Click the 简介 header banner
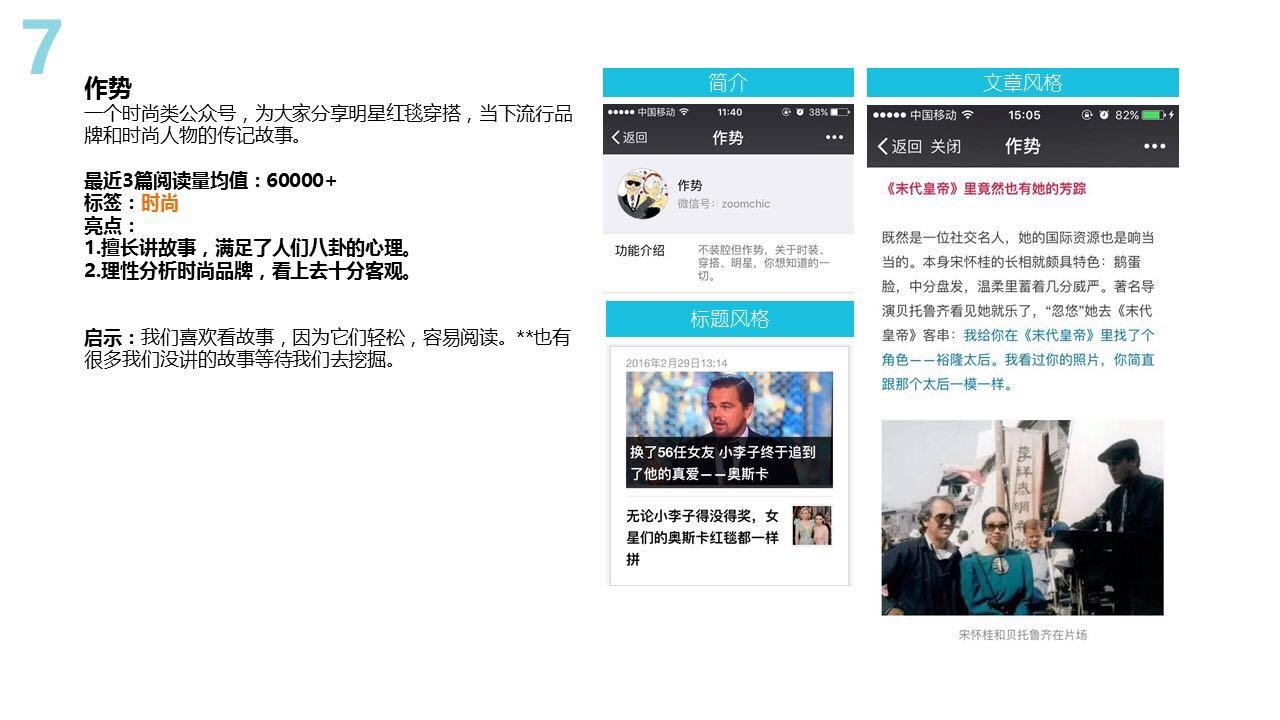The width and height of the screenshot is (1280, 720). pyautogui.click(x=728, y=83)
